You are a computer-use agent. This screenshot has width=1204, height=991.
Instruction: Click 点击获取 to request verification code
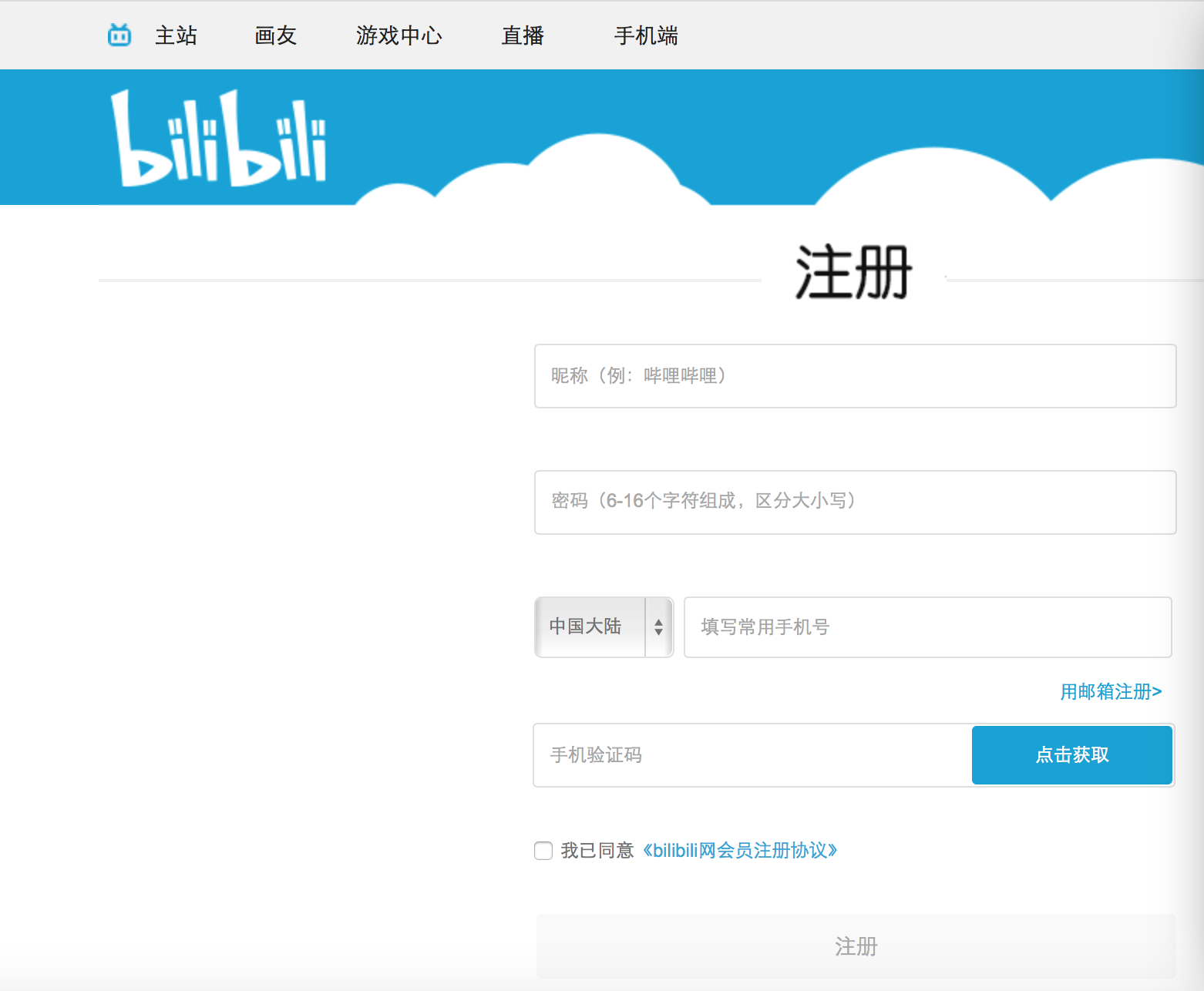click(x=1071, y=755)
